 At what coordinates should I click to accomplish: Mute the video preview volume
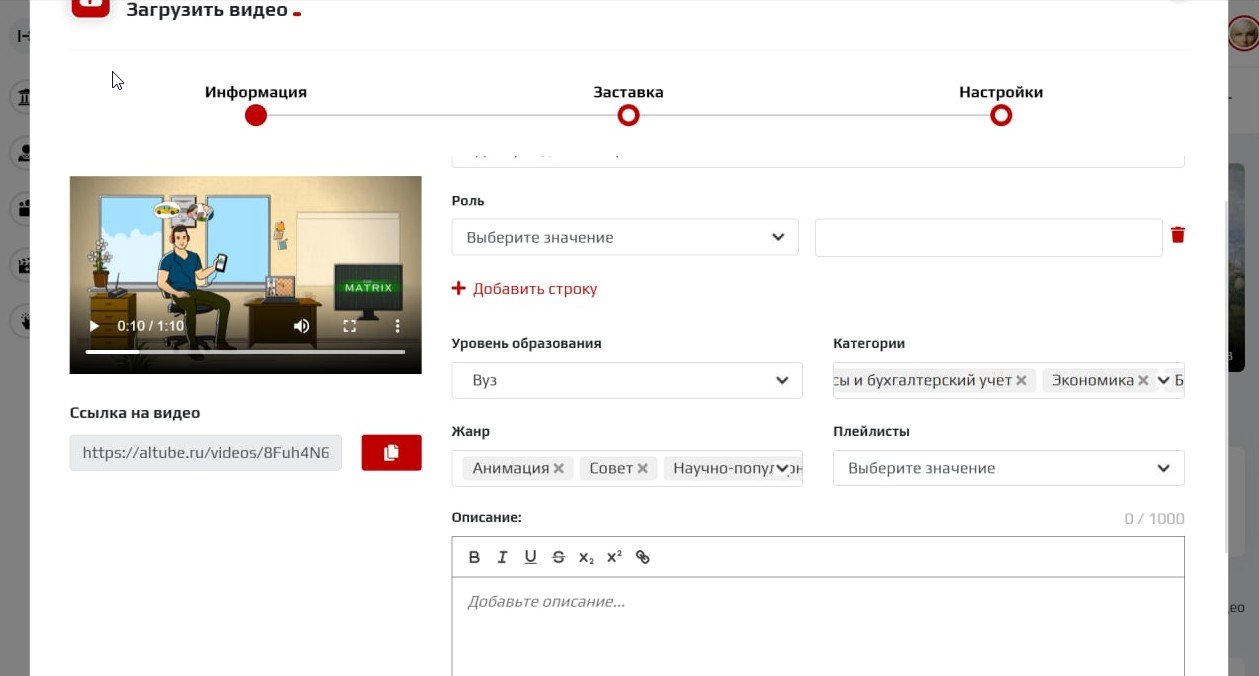(301, 325)
